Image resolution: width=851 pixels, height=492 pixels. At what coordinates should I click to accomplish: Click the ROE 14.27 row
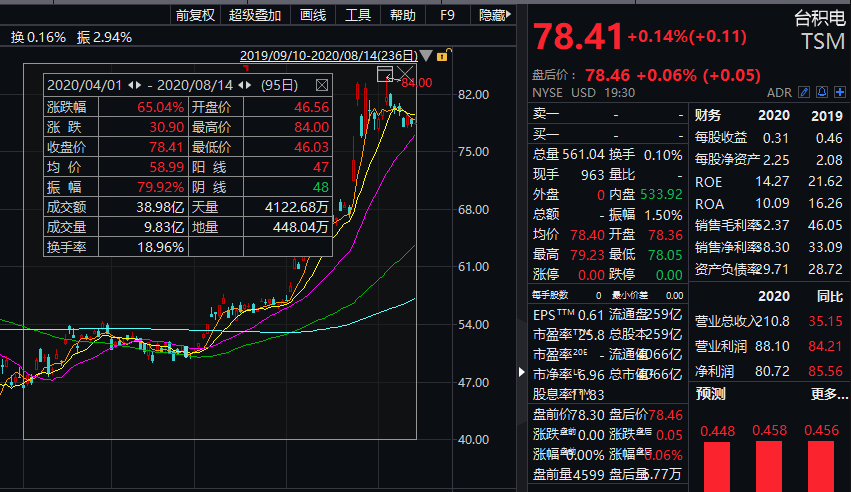769,182
